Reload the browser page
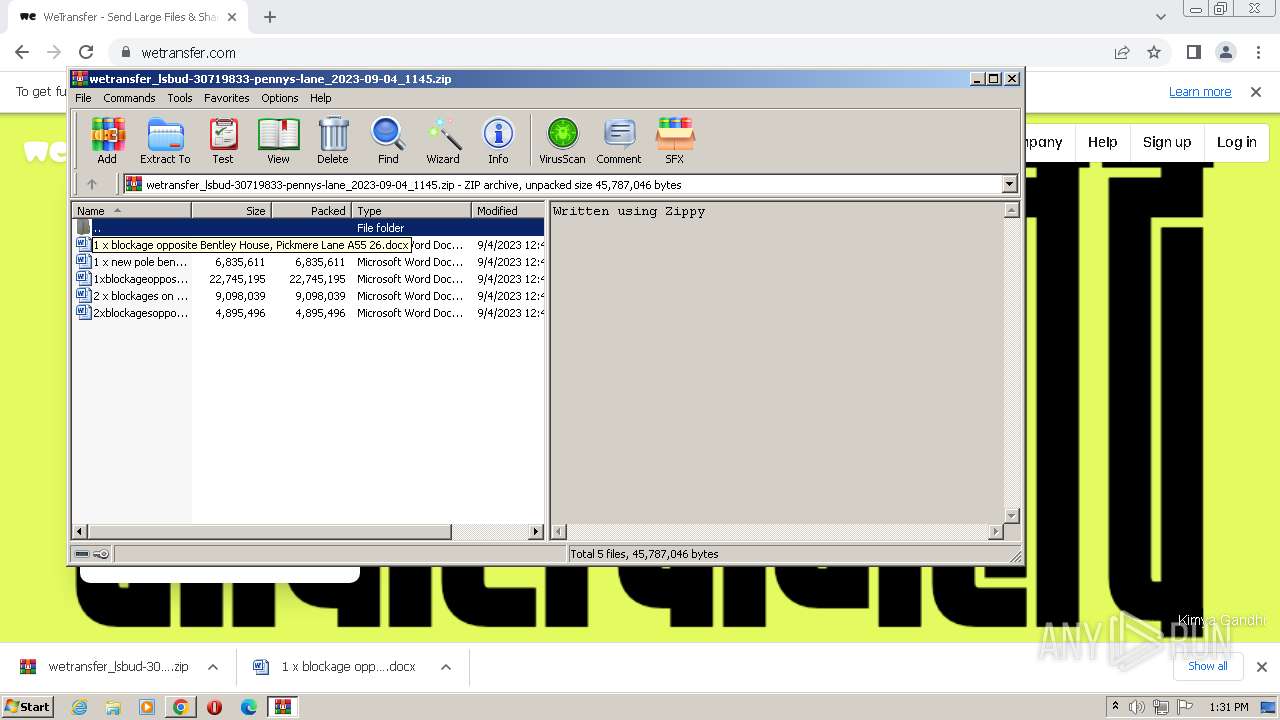 (x=86, y=53)
